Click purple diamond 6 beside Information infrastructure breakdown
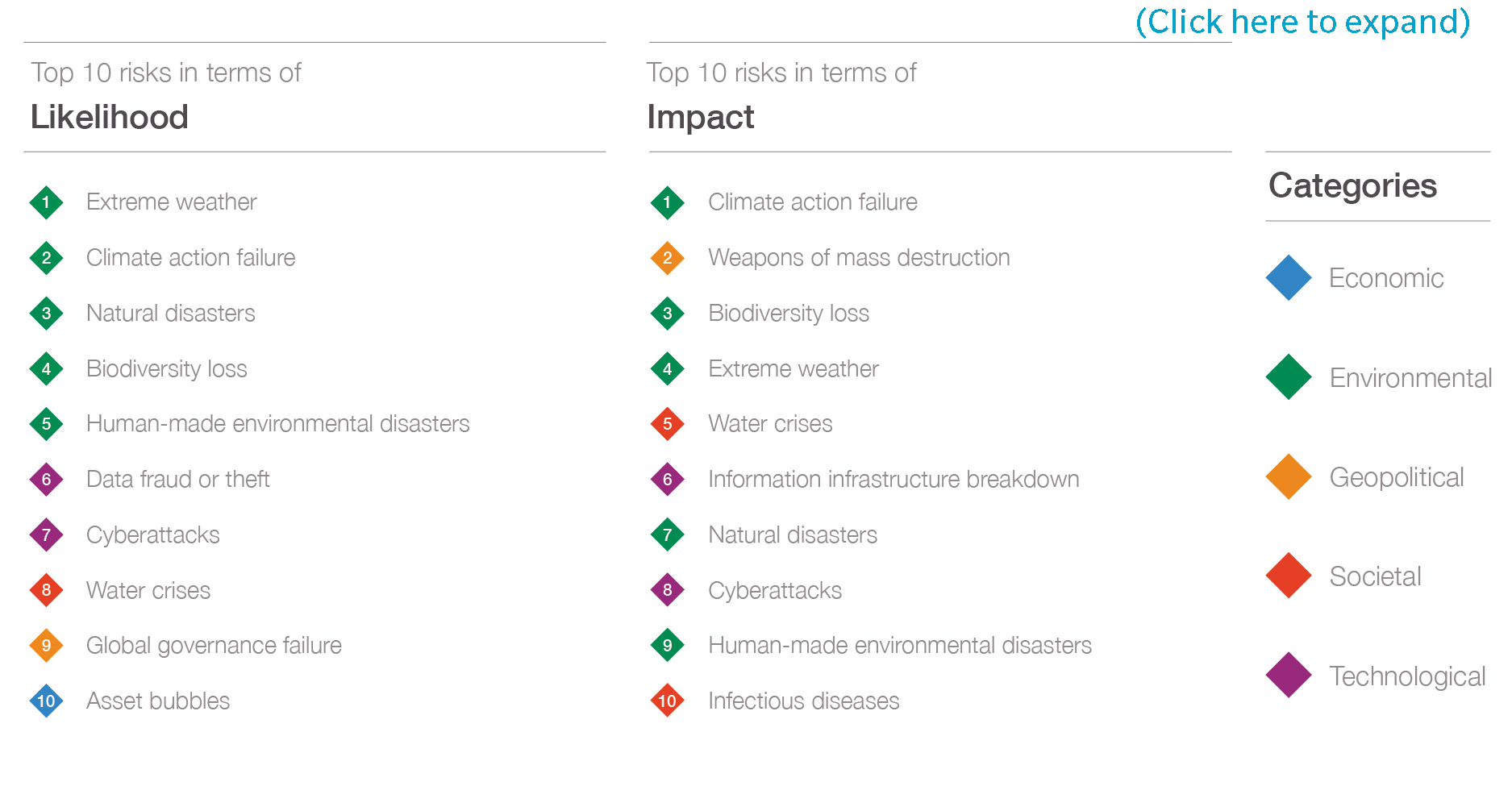The width and height of the screenshot is (1512, 786). [667, 480]
